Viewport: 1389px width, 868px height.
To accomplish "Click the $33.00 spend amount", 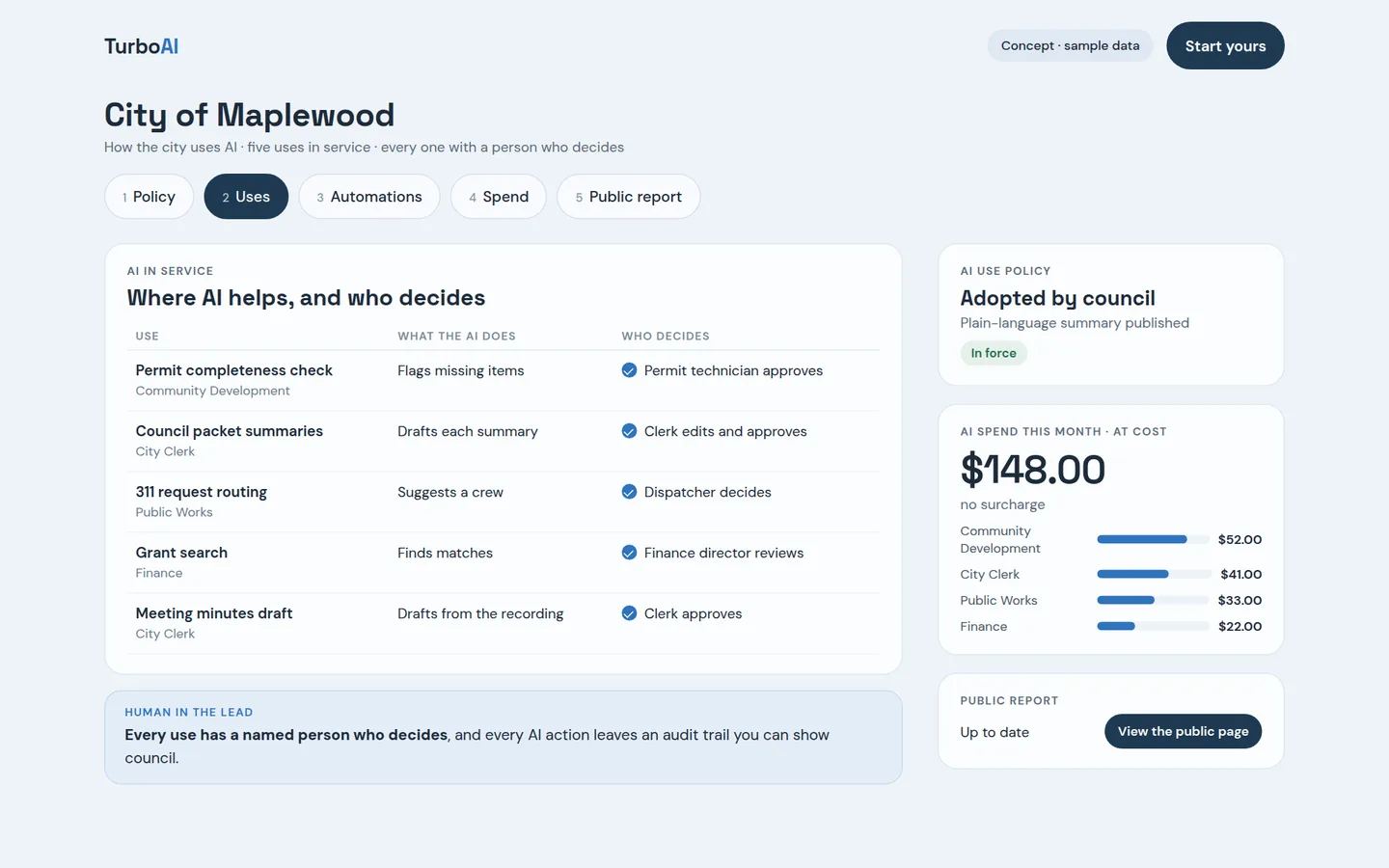I will (1239, 600).
